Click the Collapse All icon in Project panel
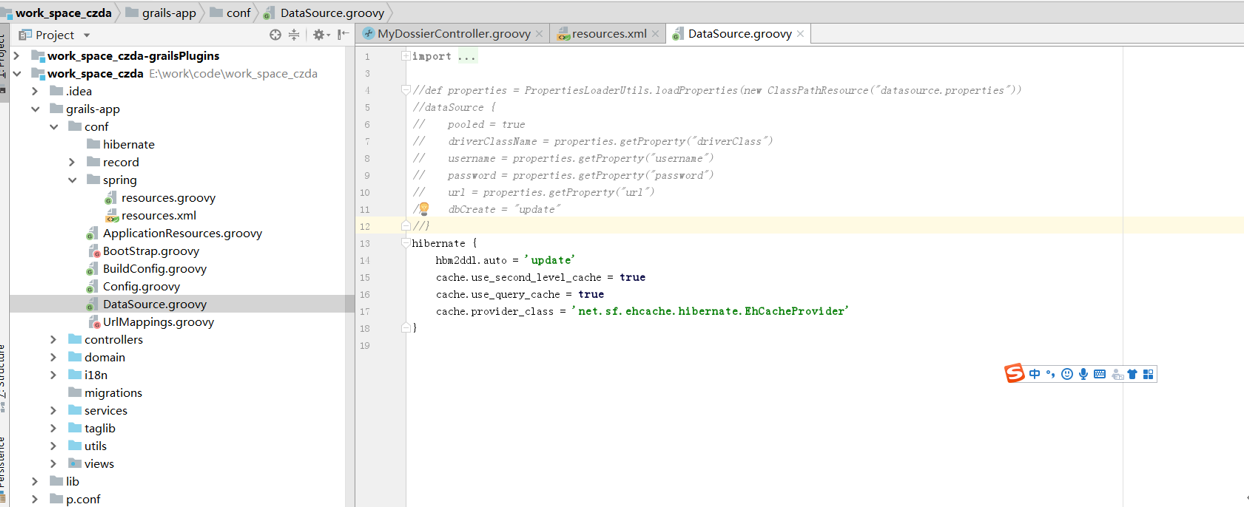Image resolution: width=1249 pixels, height=507 pixels. tap(294, 34)
